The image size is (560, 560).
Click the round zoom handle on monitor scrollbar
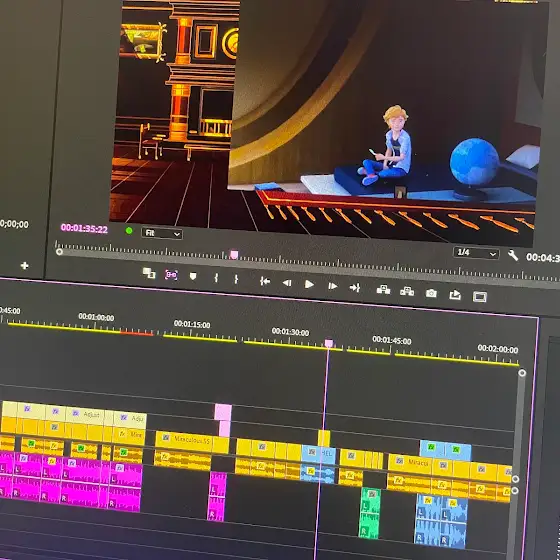point(59,252)
